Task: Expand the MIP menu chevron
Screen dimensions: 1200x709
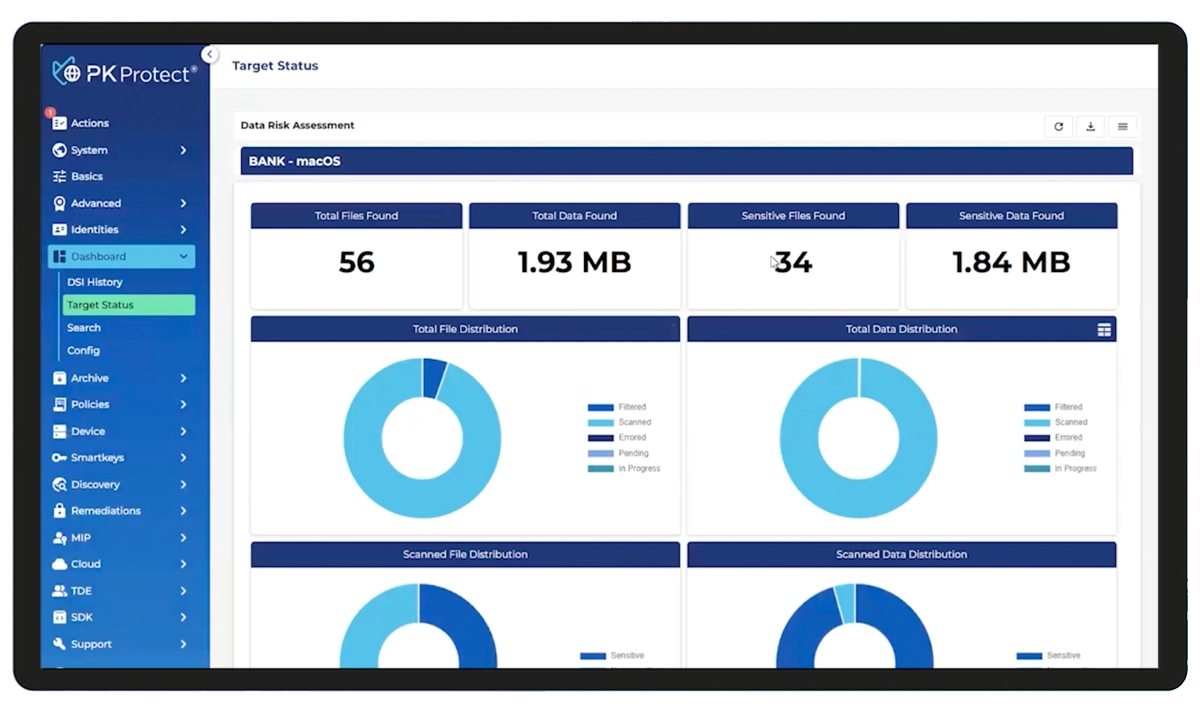Action: coord(183,537)
